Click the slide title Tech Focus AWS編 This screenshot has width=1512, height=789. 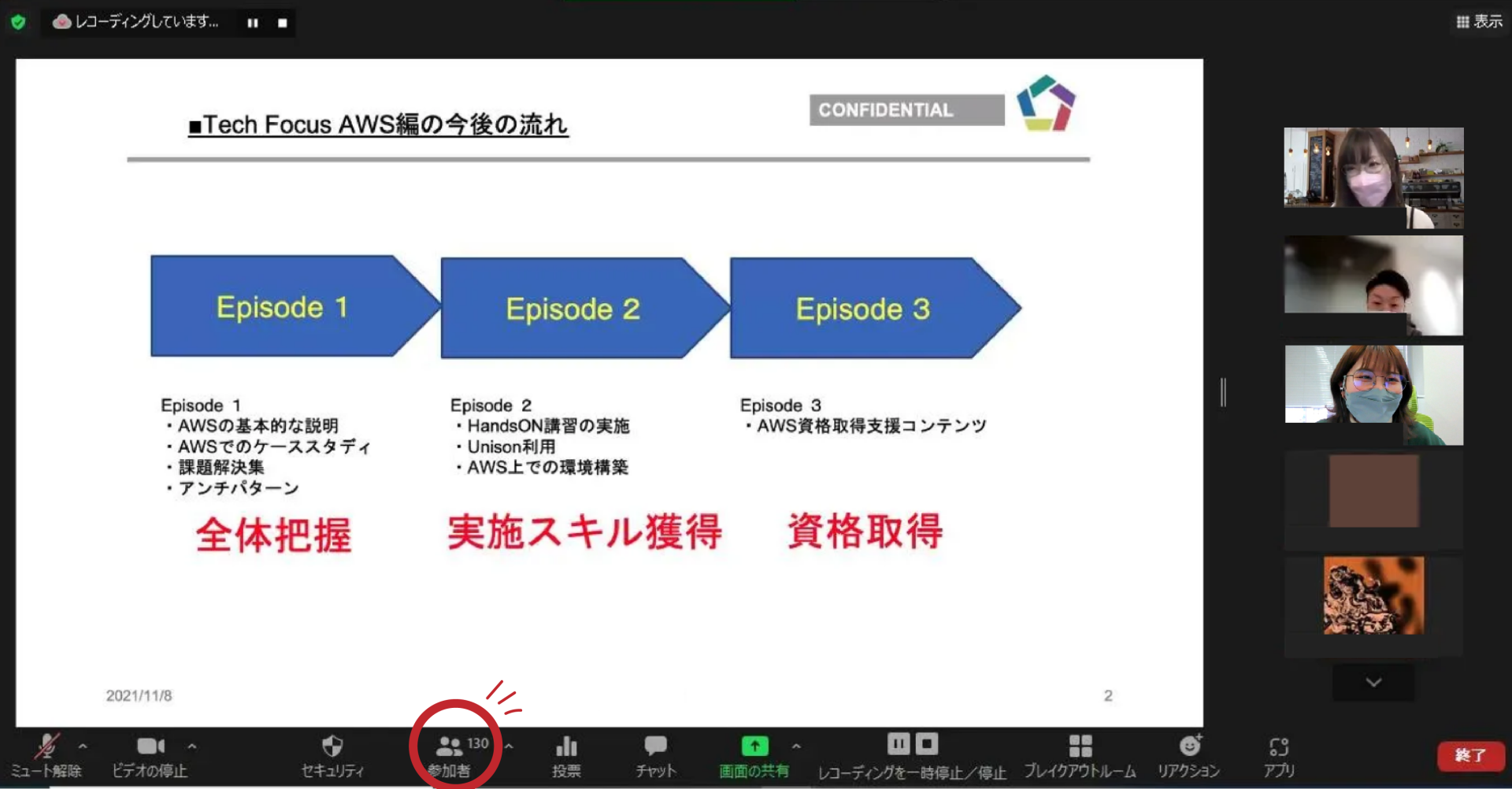(378, 124)
